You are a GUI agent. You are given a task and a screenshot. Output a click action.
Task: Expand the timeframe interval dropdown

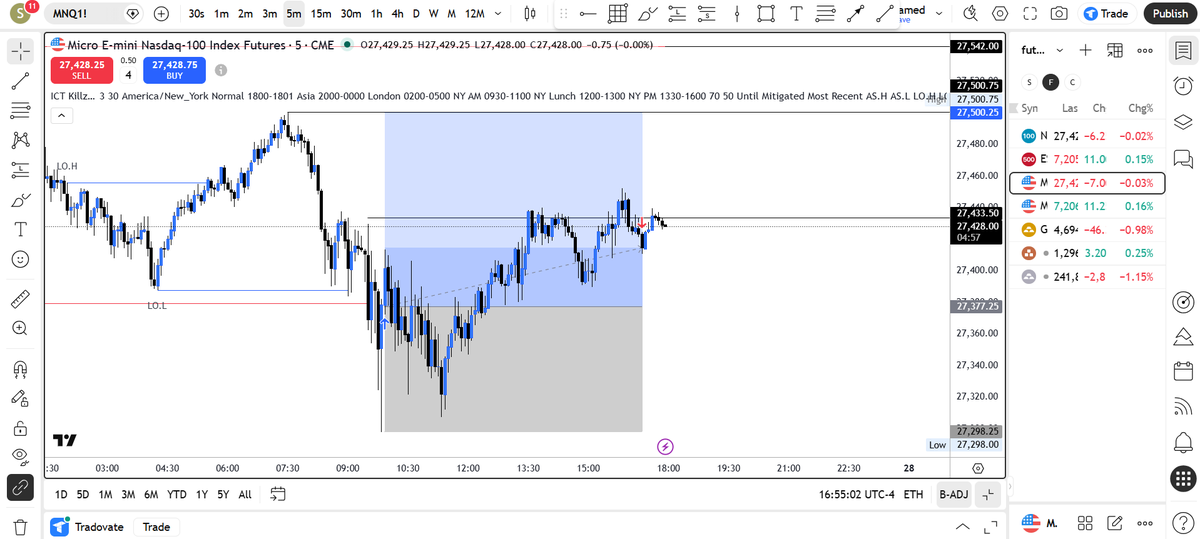499,14
